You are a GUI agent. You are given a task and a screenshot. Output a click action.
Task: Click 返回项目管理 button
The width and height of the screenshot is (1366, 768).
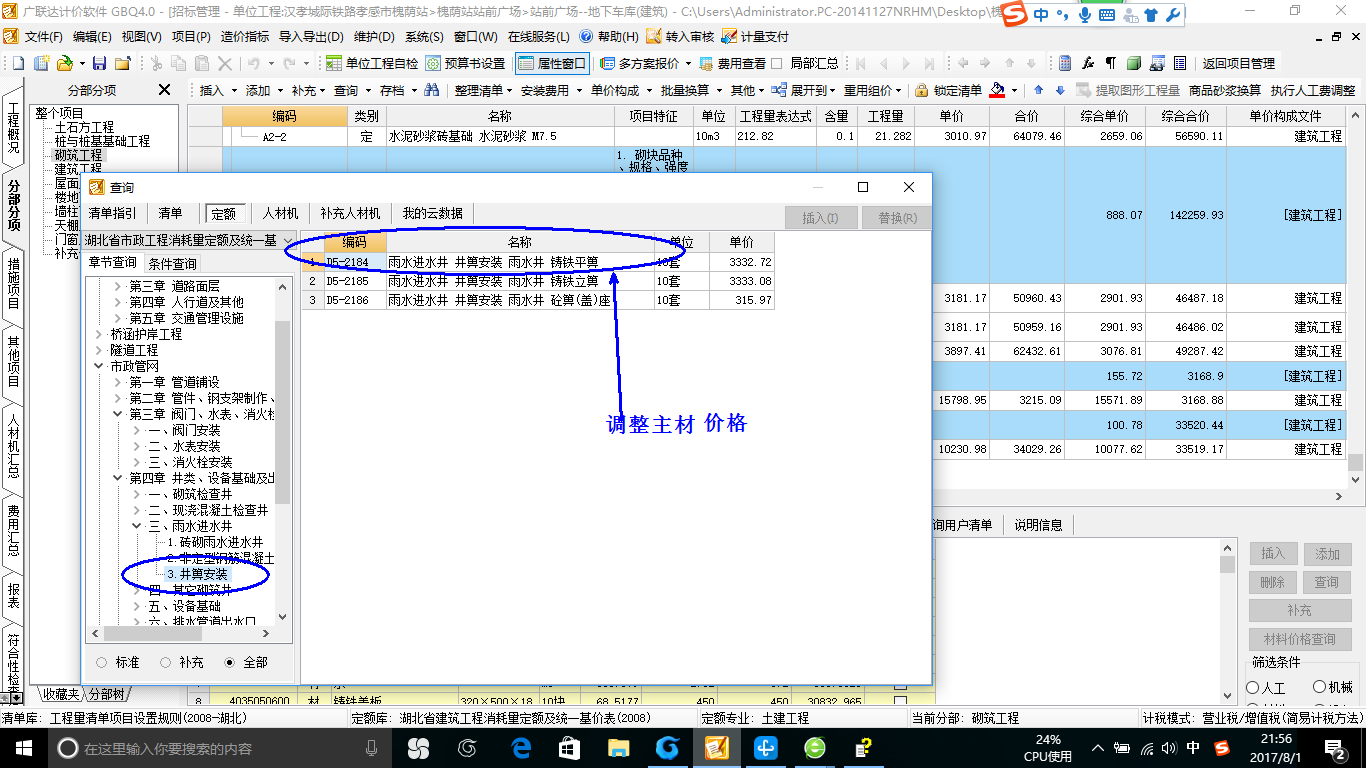[x=1239, y=63]
